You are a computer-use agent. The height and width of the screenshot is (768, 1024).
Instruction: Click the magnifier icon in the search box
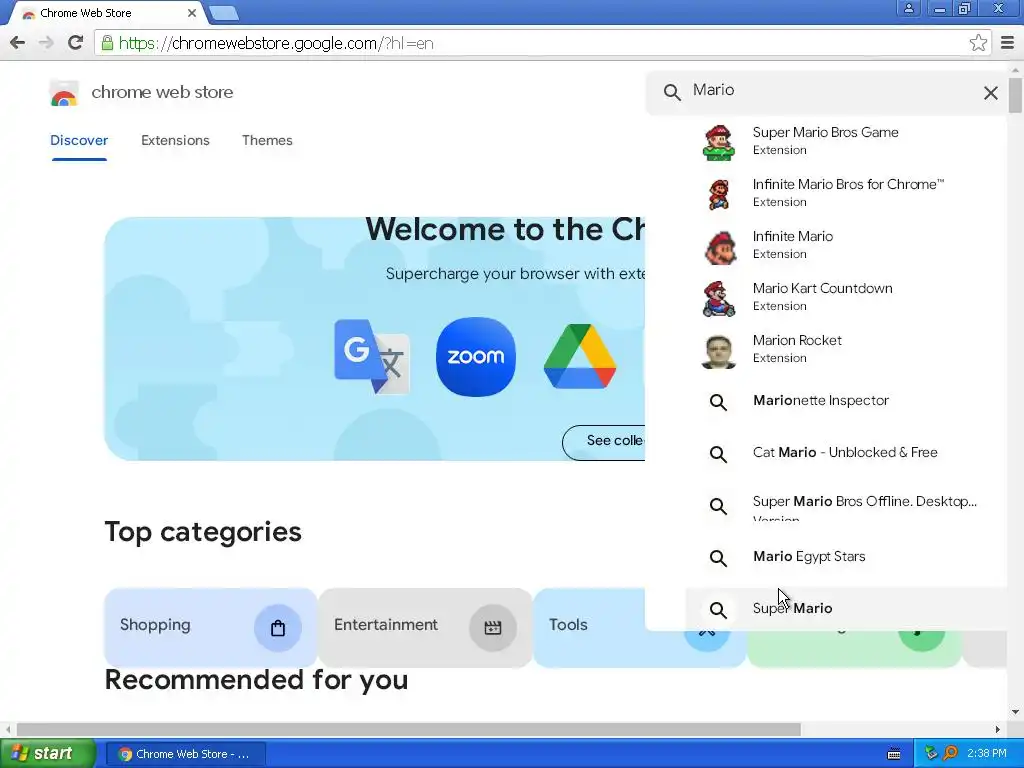tap(672, 92)
